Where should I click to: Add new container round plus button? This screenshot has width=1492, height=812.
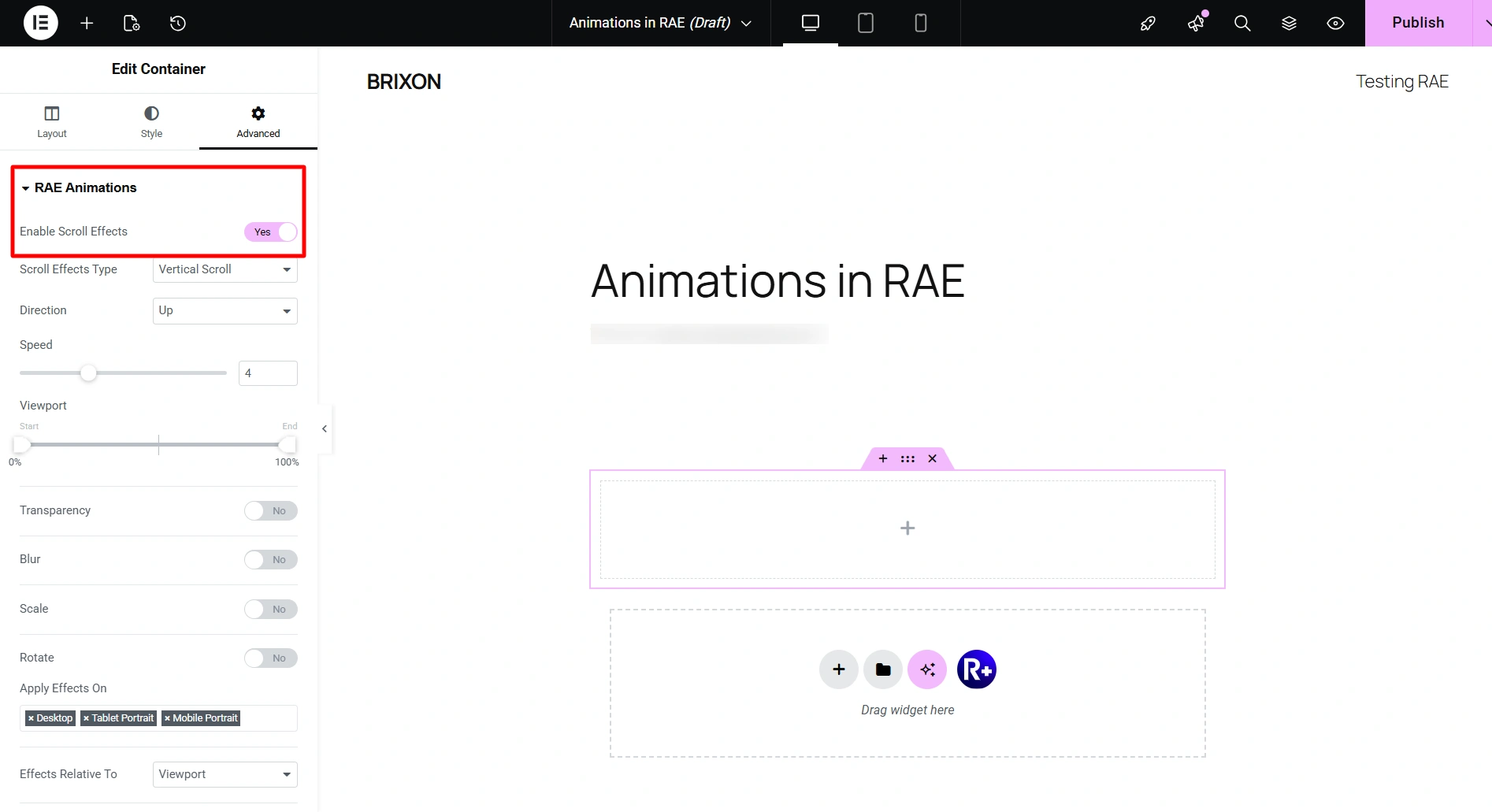tap(839, 669)
